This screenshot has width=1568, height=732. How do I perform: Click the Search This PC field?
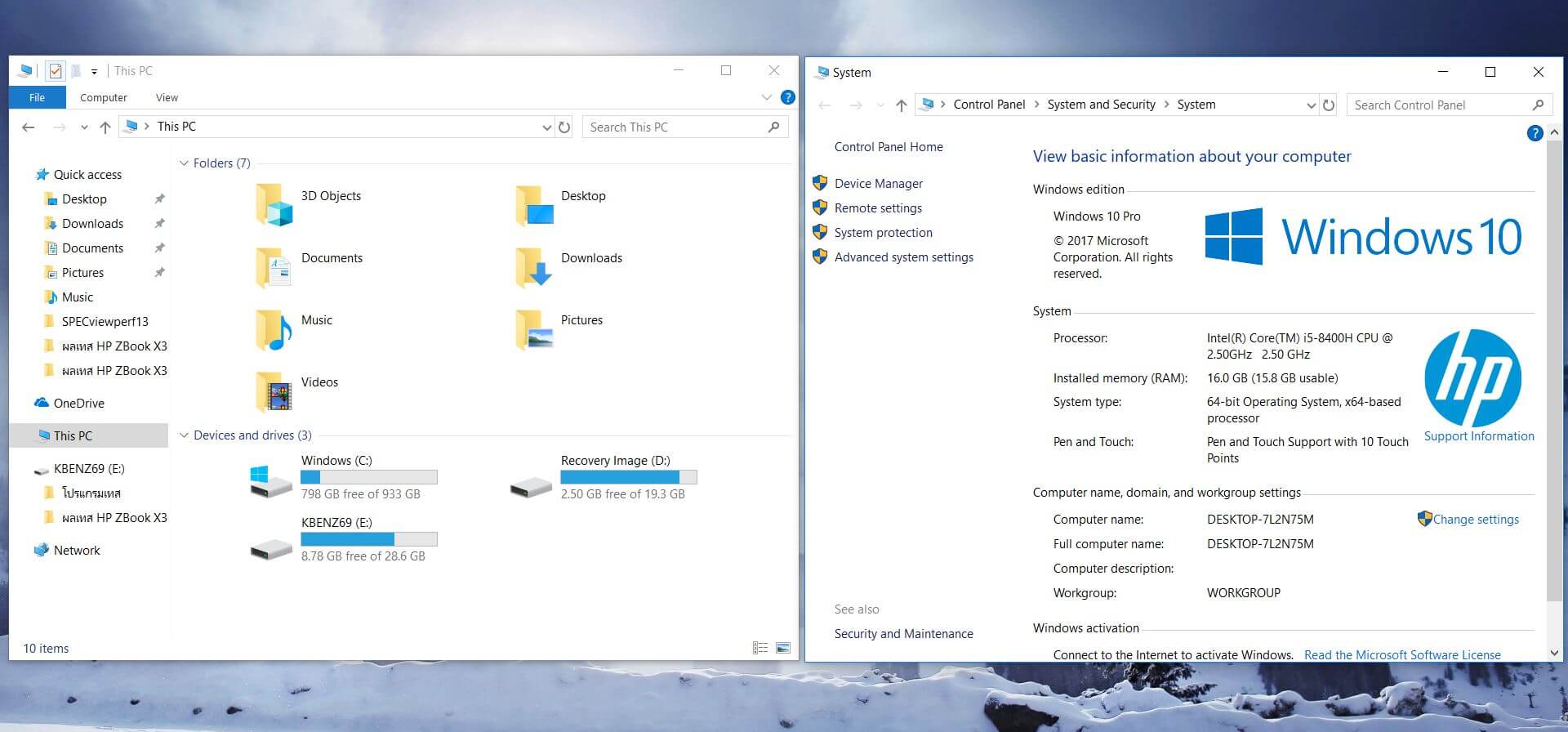(684, 127)
